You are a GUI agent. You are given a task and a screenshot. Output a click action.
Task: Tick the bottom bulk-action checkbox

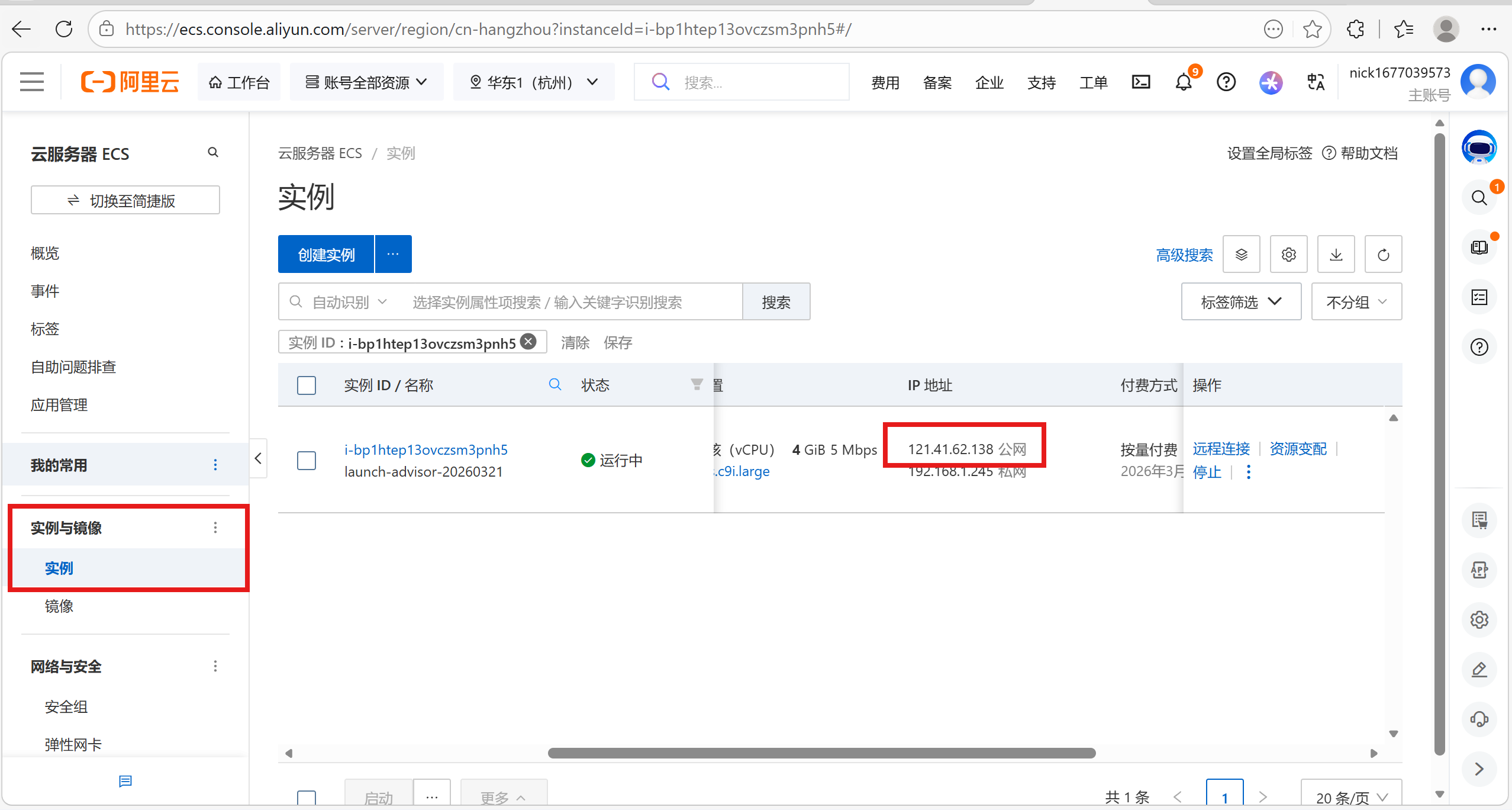307,797
